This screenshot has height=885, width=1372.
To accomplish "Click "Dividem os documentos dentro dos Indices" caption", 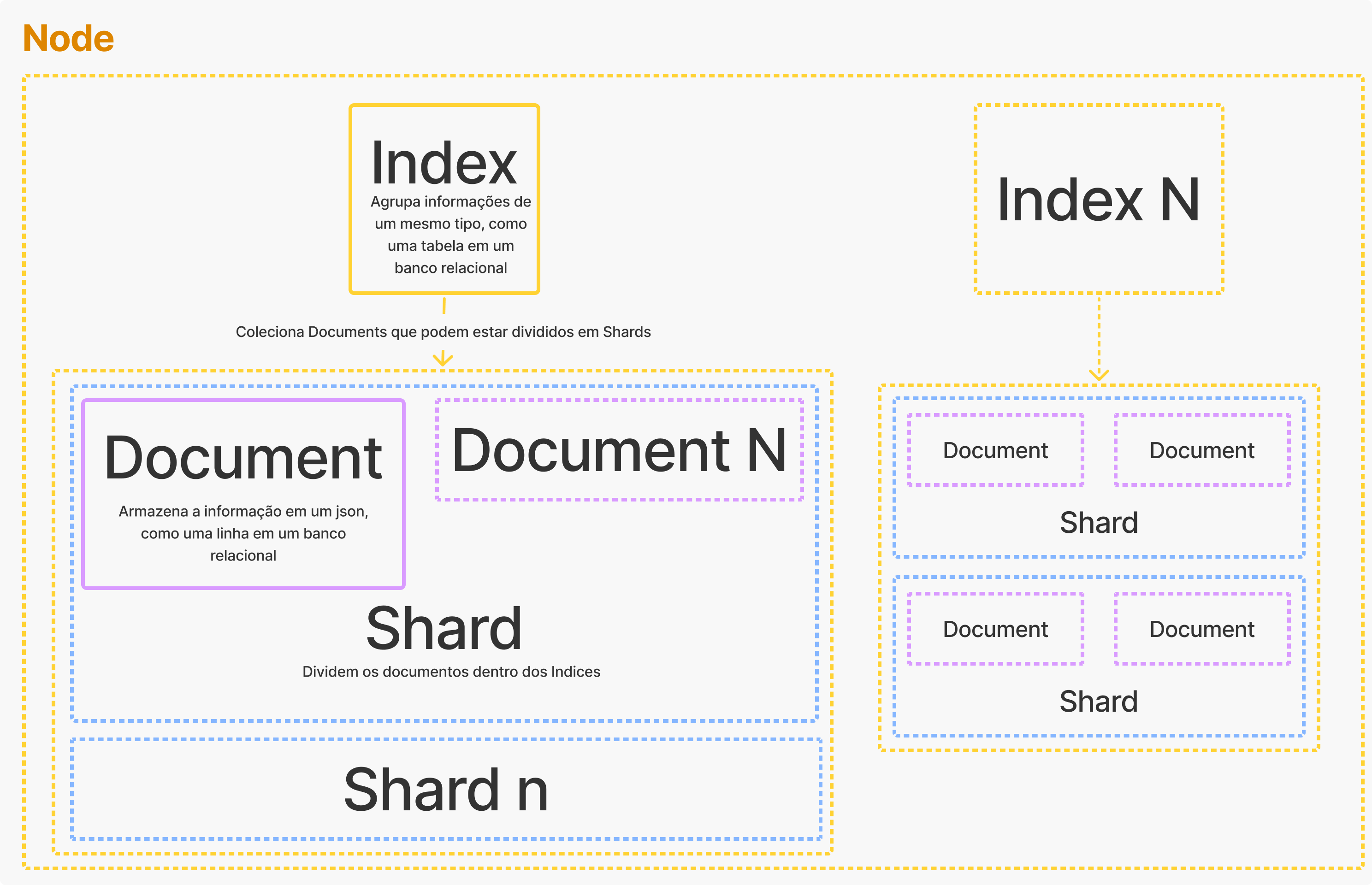I will pos(451,671).
